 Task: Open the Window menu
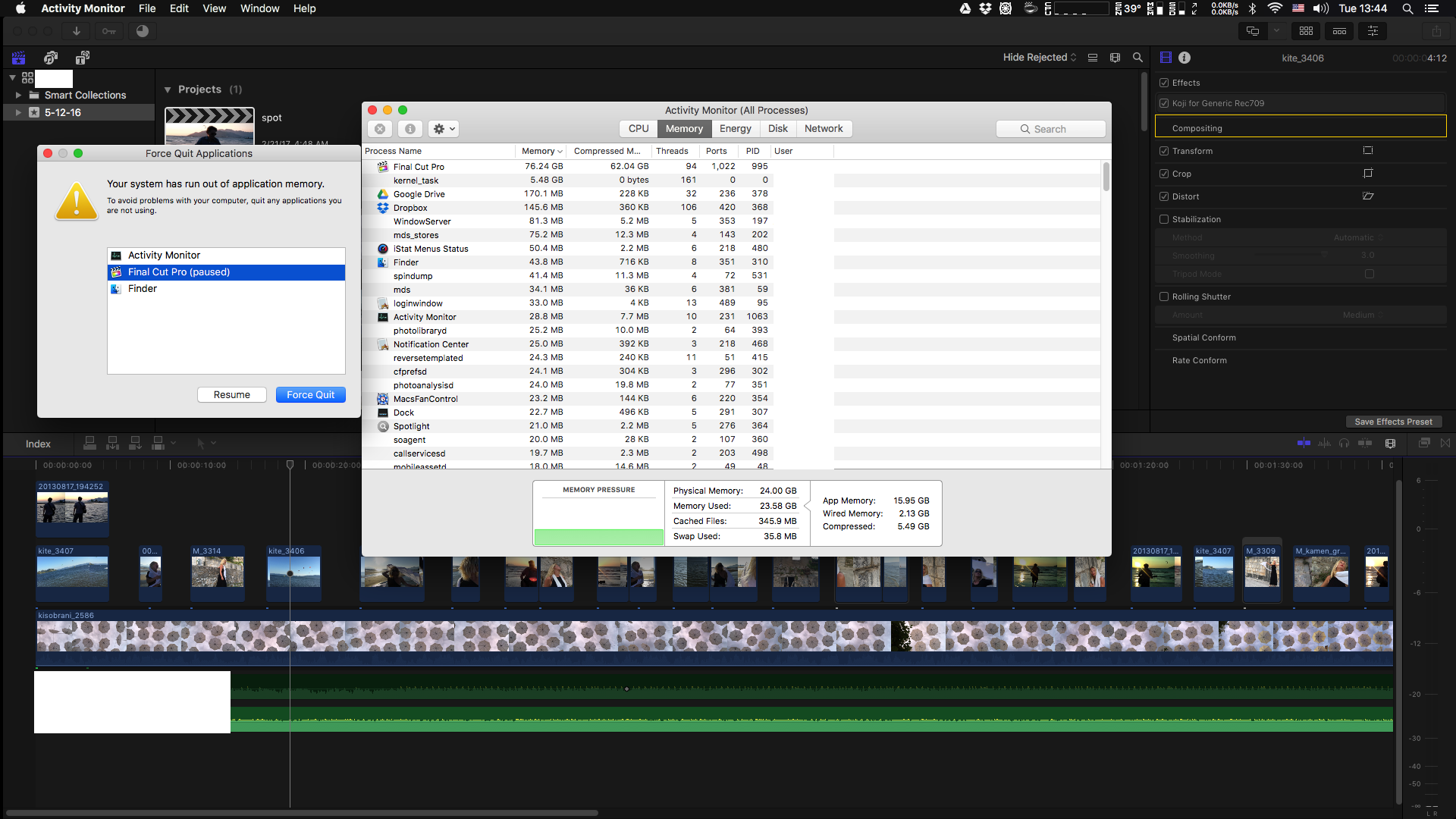click(259, 8)
